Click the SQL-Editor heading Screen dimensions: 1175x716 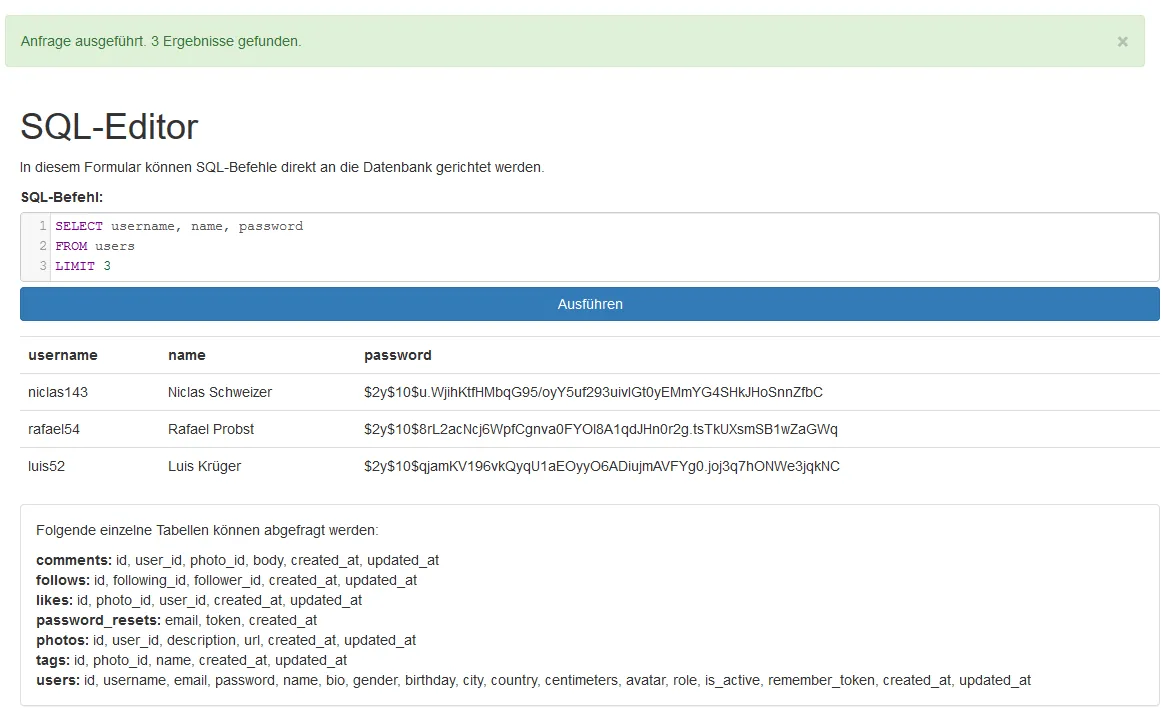point(109,126)
